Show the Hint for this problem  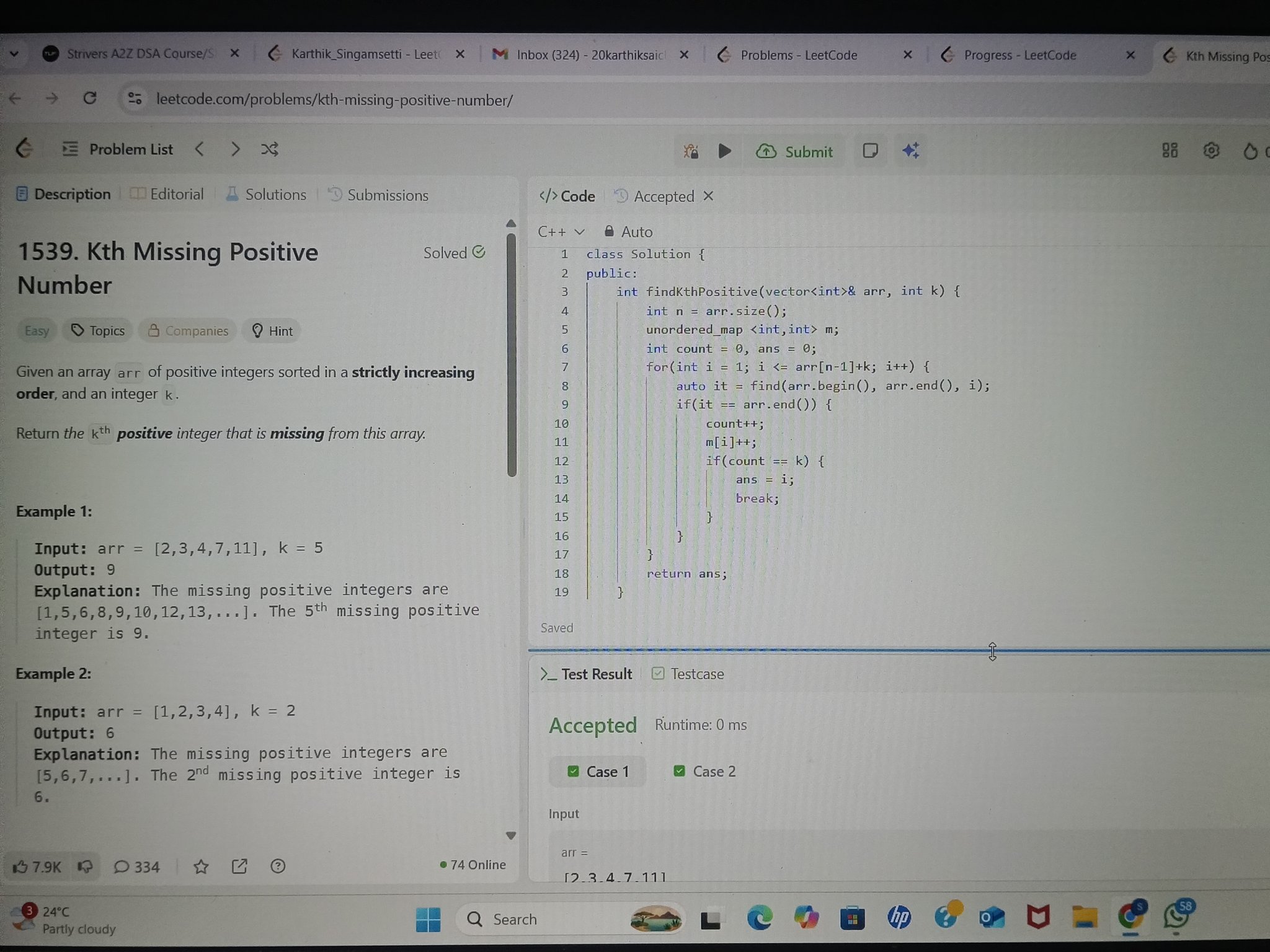coord(272,331)
